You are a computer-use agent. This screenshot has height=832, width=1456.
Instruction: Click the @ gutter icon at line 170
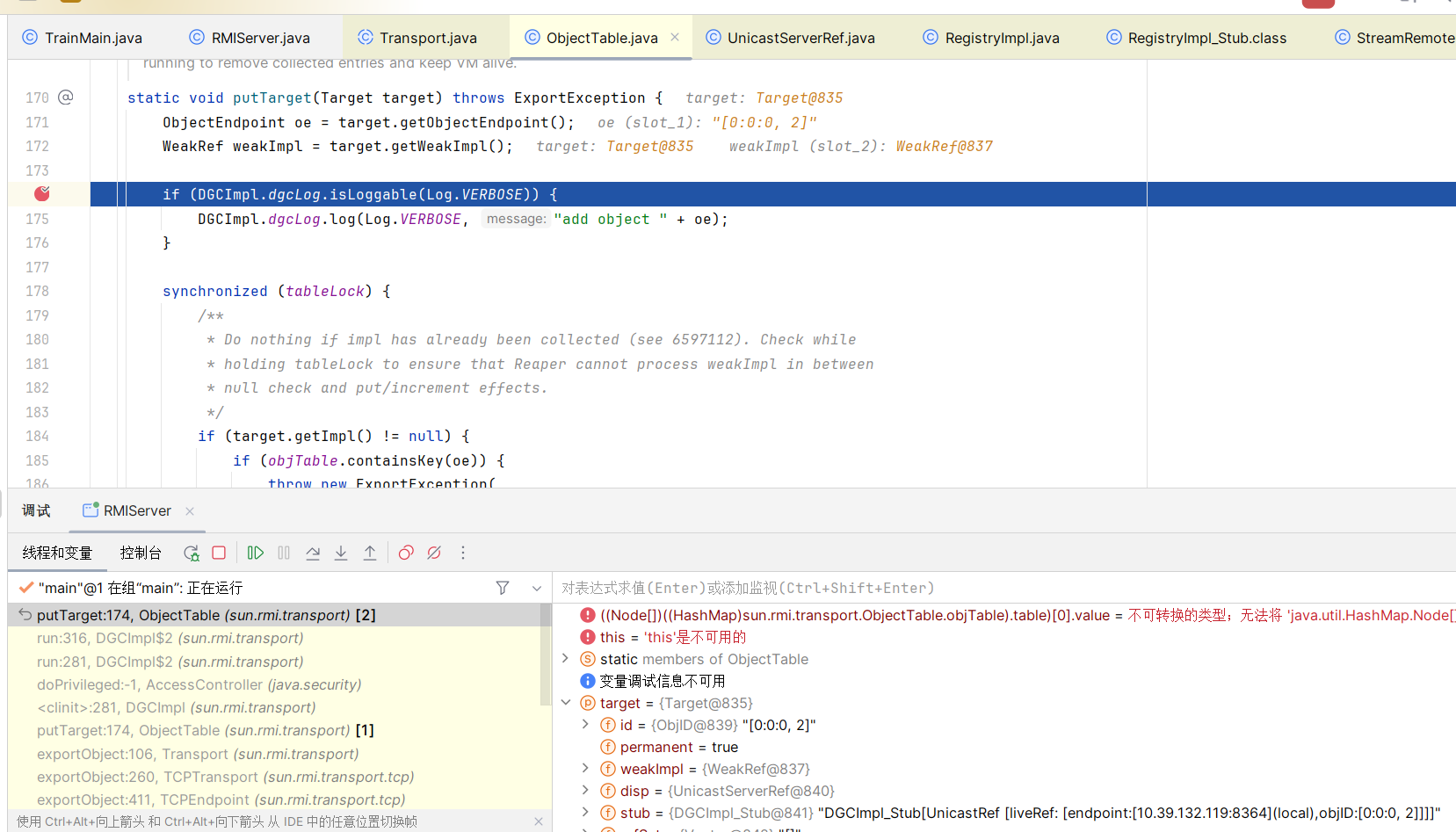point(66,98)
